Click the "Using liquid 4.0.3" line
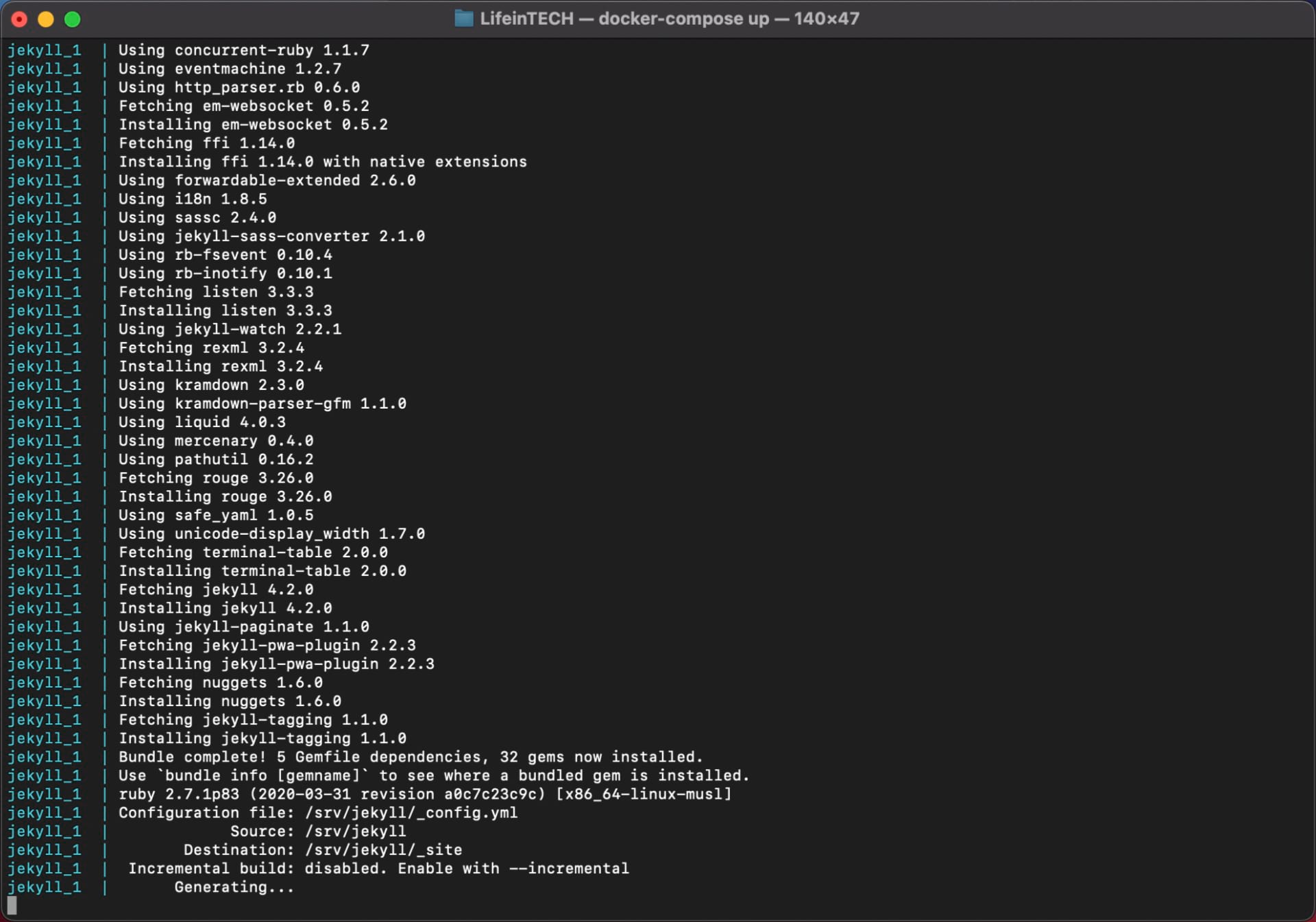The image size is (1316, 922). pyautogui.click(x=202, y=422)
